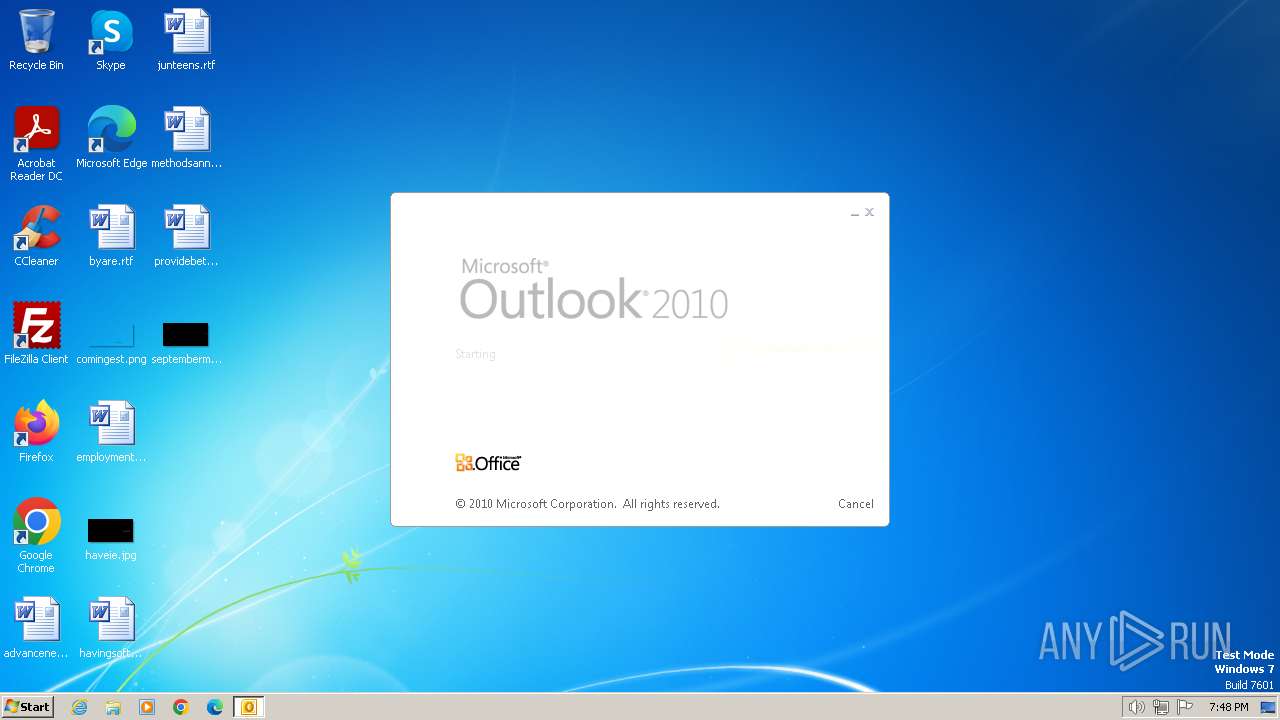
Task: Select the byare.rtf file icon
Action: (111, 236)
